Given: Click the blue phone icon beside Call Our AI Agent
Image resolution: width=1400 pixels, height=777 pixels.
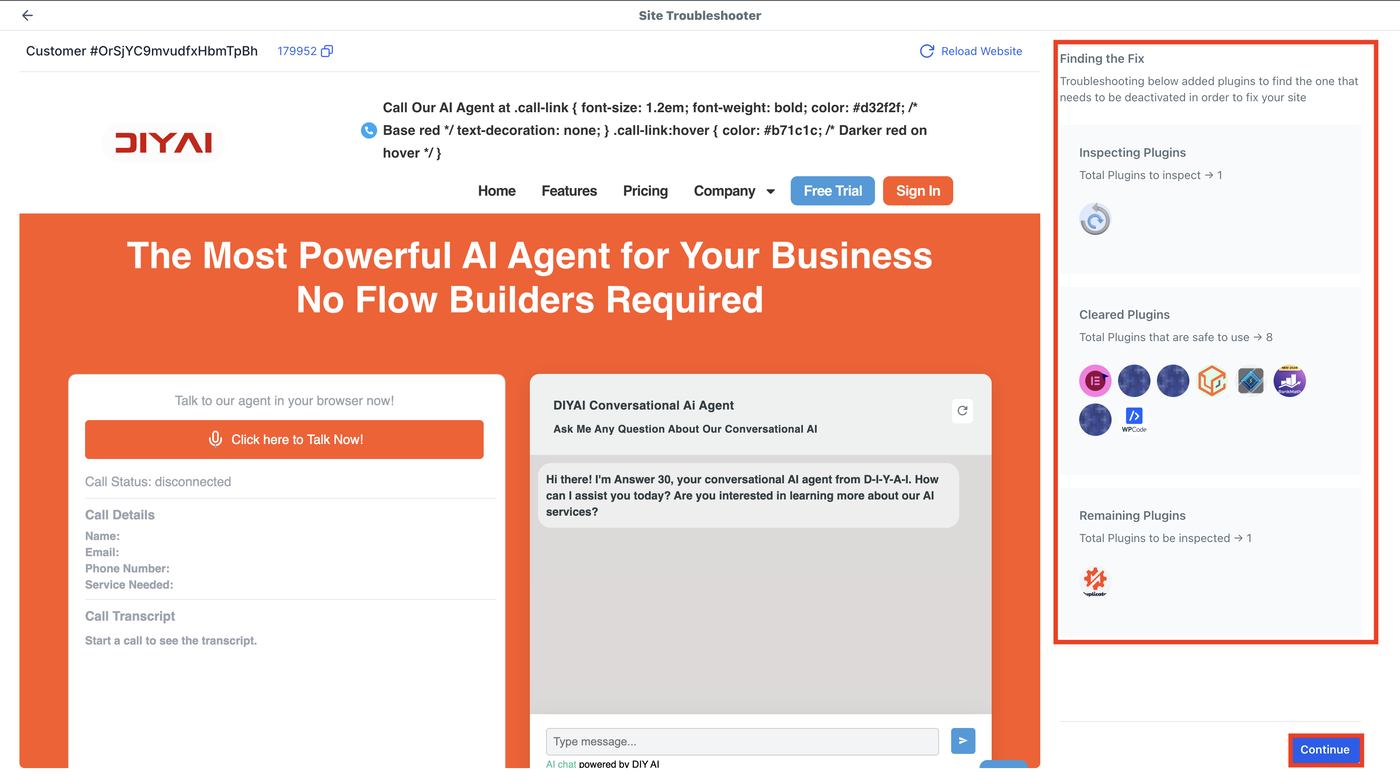Looking at the screenshot, I should tap(369, 130).
